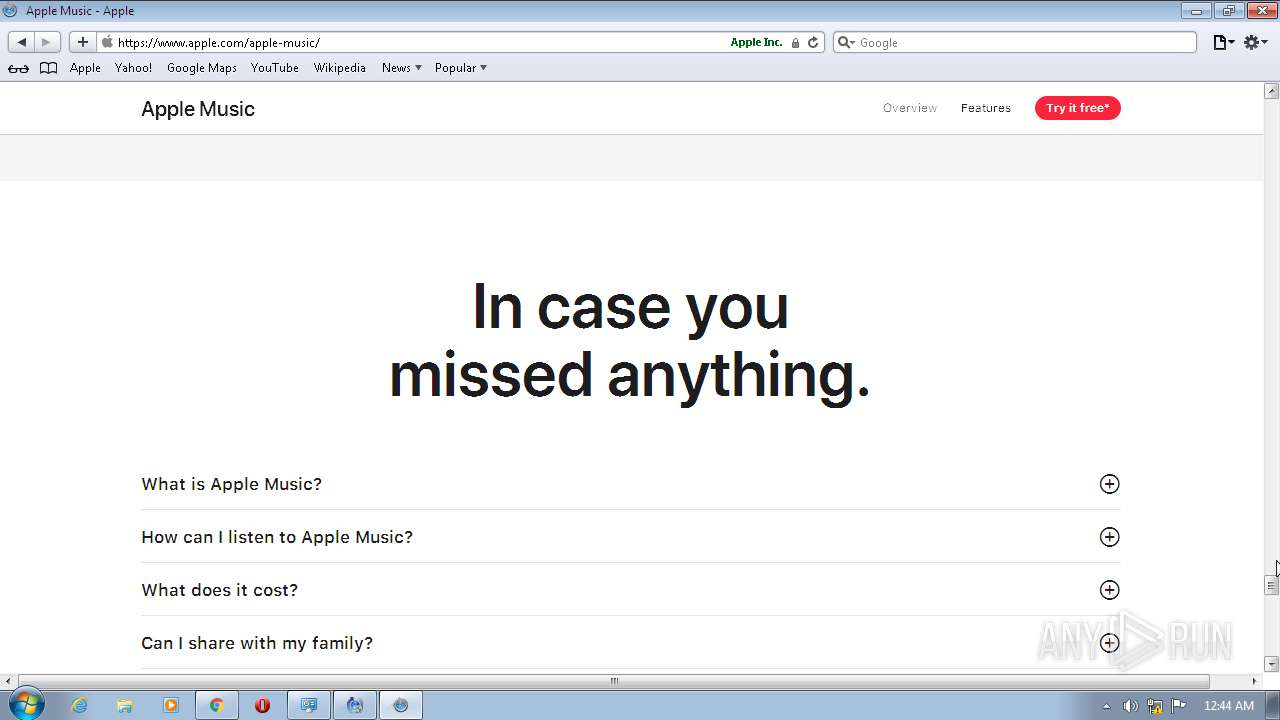Screen dimensions: 1280x720
Task: Open Opera from the taskbar
Action: pyautogui.click(x=262, y=705)
